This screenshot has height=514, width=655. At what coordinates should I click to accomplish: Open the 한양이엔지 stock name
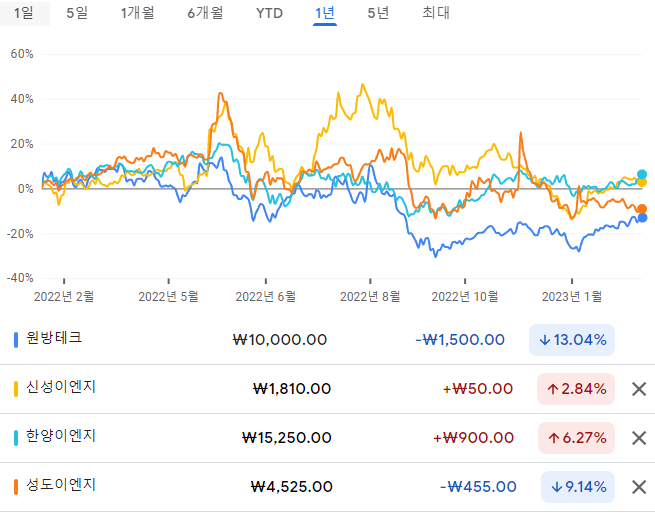[61, 435]
